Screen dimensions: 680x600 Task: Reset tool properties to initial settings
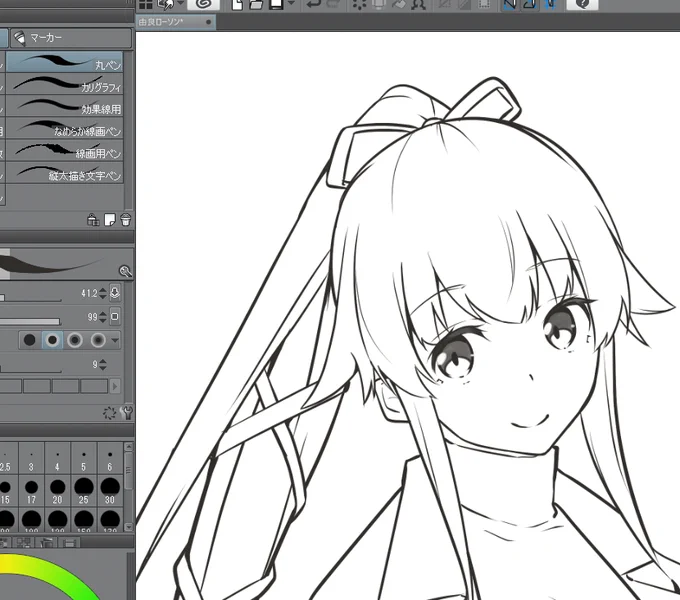(109, 413)
